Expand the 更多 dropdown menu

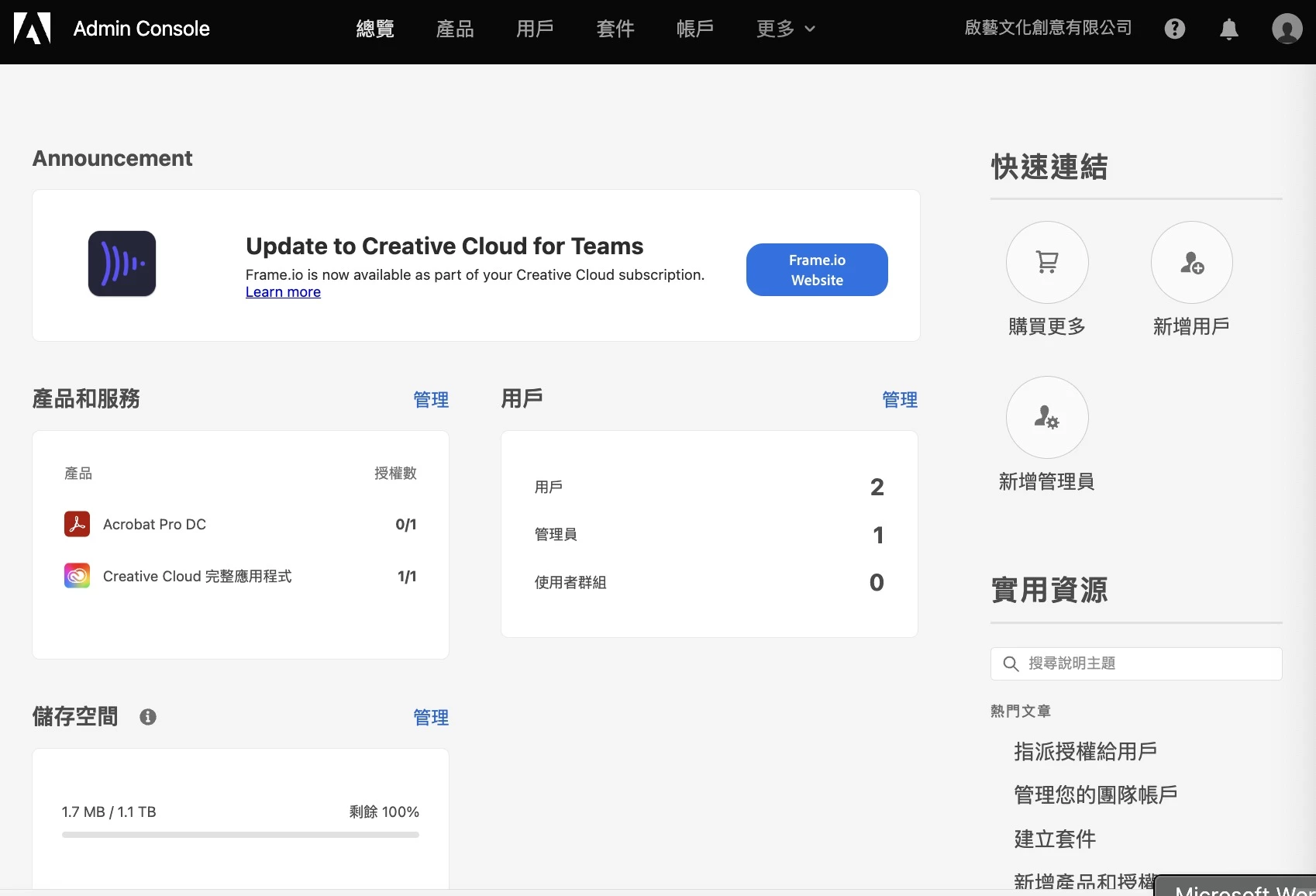(x=786, y=29)
